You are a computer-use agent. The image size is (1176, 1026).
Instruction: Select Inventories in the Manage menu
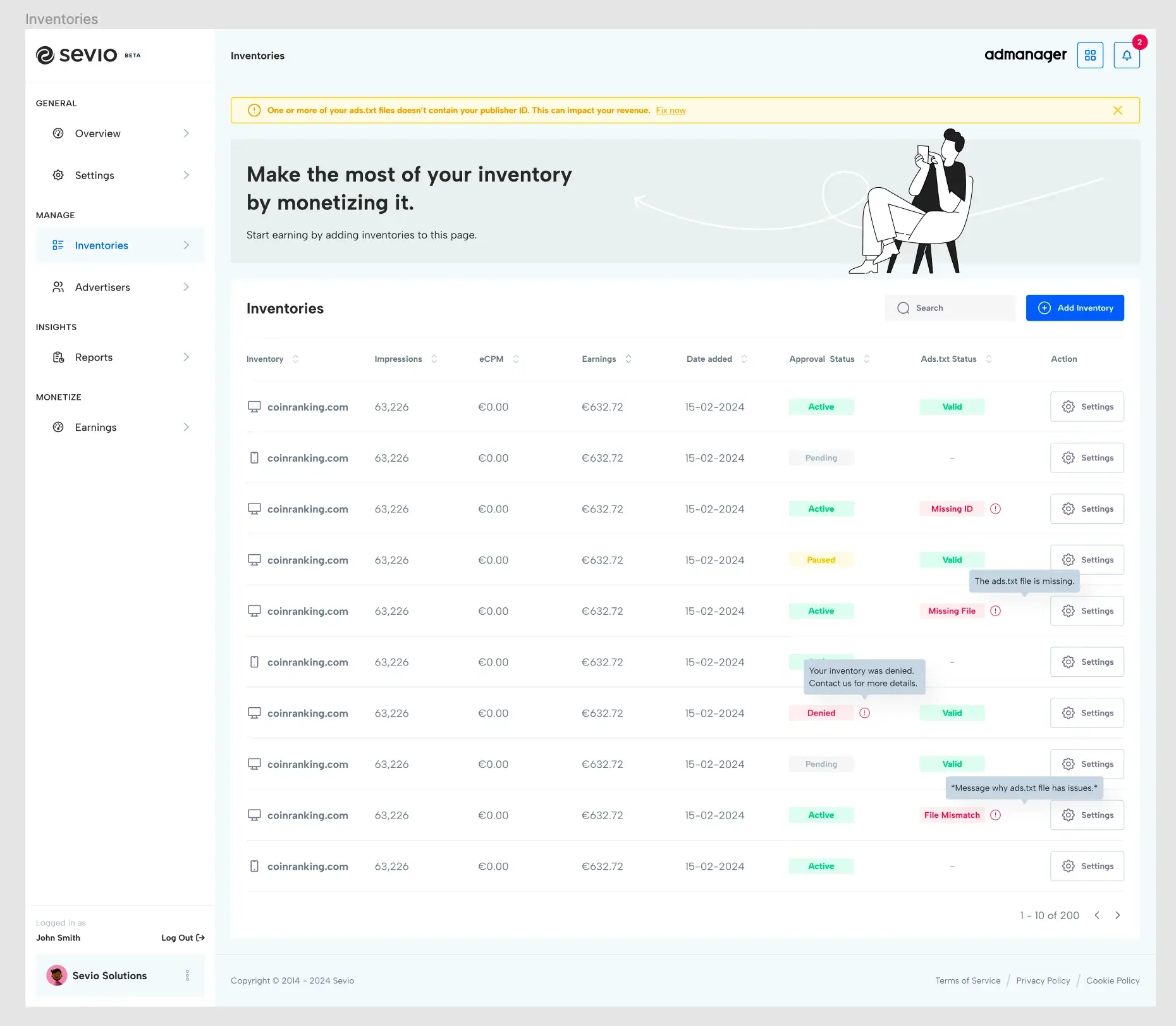[x=101, y=245]
